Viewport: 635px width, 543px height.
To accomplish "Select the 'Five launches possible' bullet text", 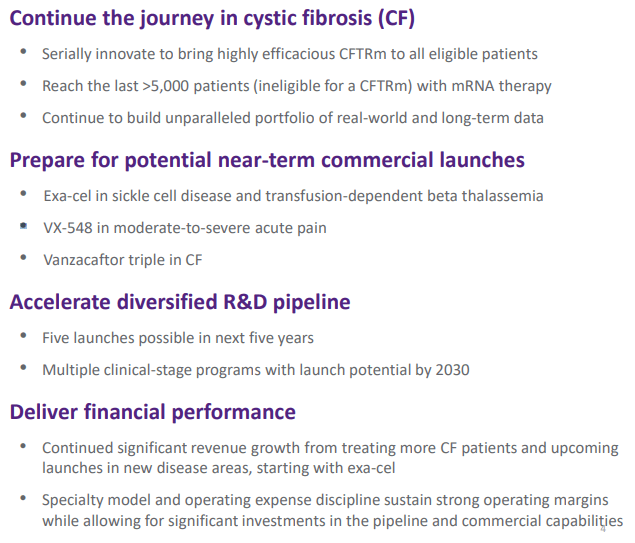I will pos(177,338).
